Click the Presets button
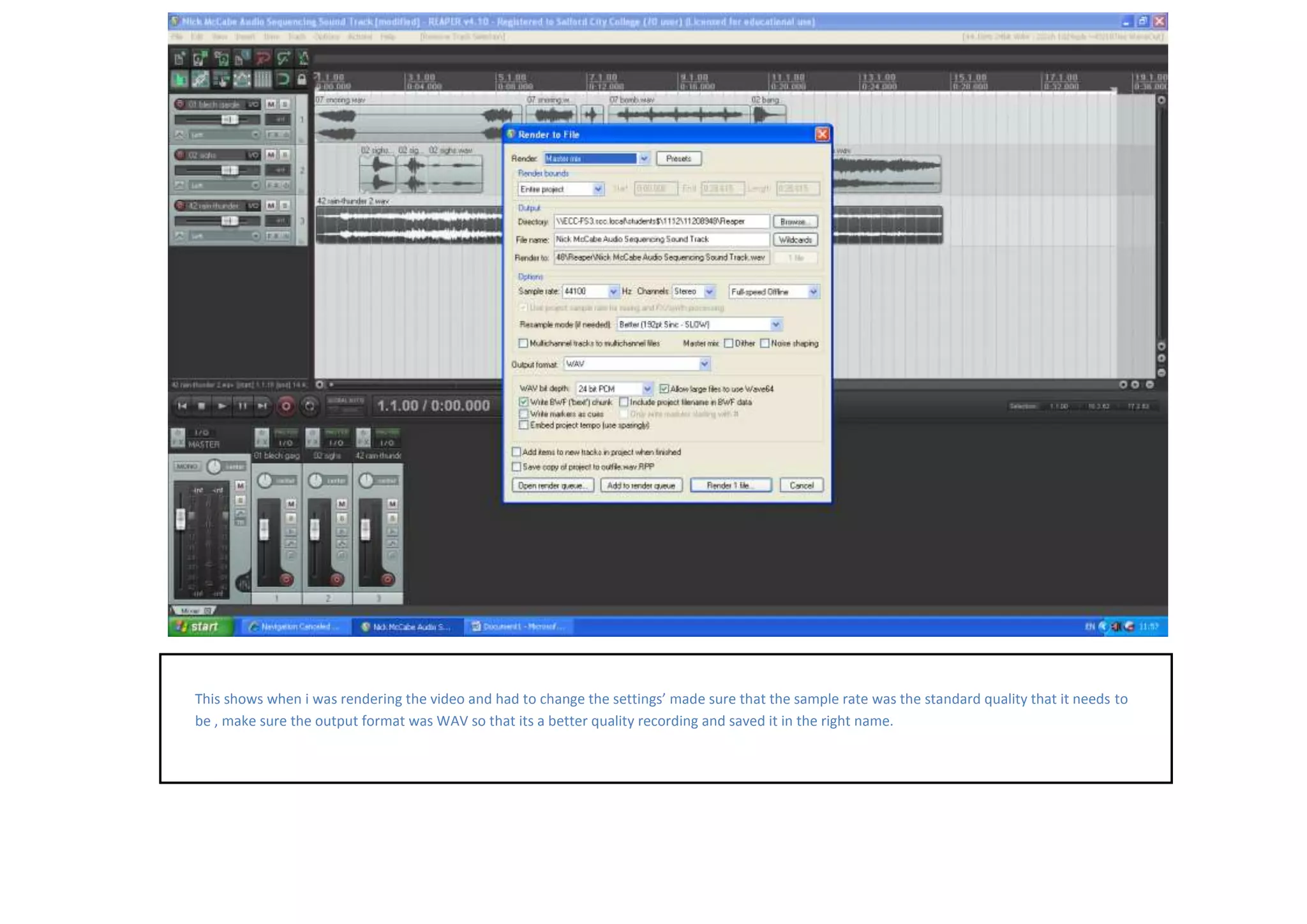Screen dimensions: 1307x924 pos(678,158)
